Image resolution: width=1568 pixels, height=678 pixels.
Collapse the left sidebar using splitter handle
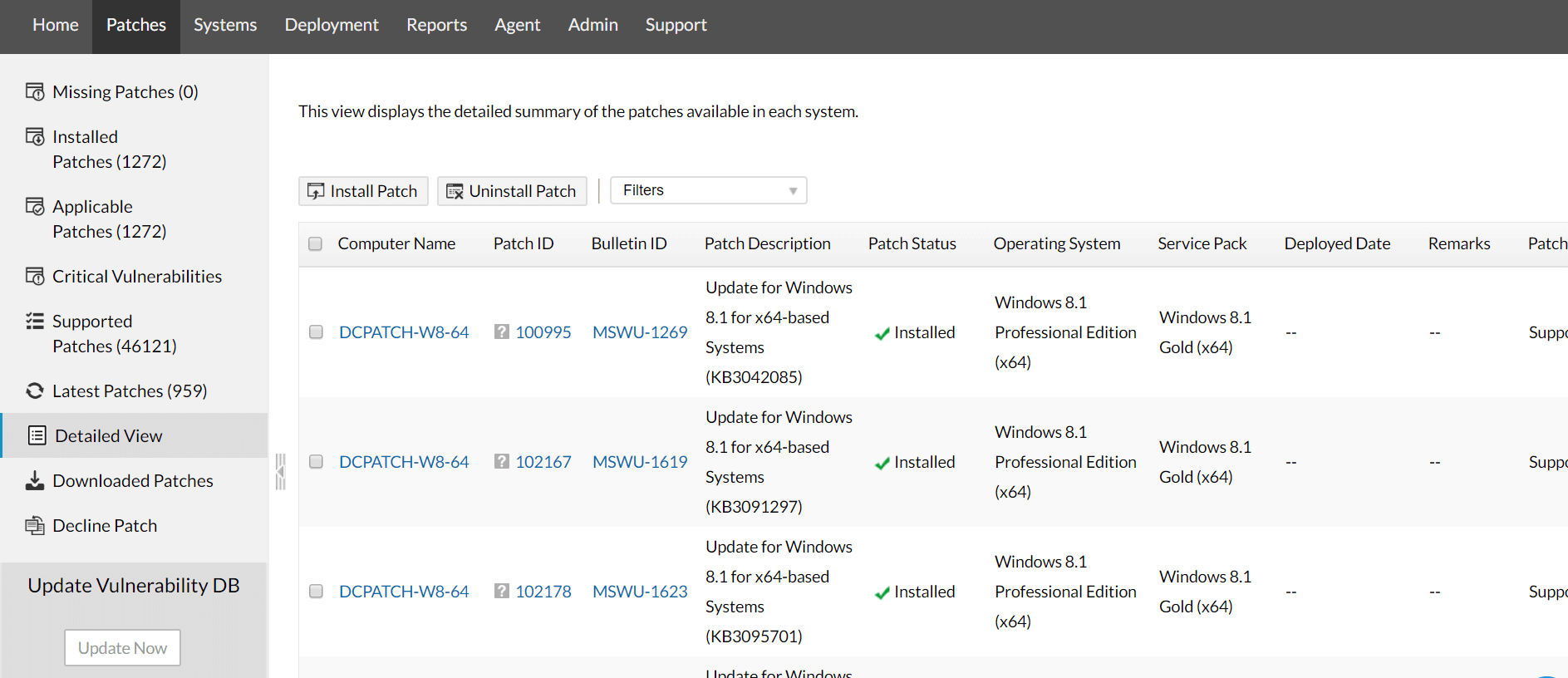coord(281,471)
